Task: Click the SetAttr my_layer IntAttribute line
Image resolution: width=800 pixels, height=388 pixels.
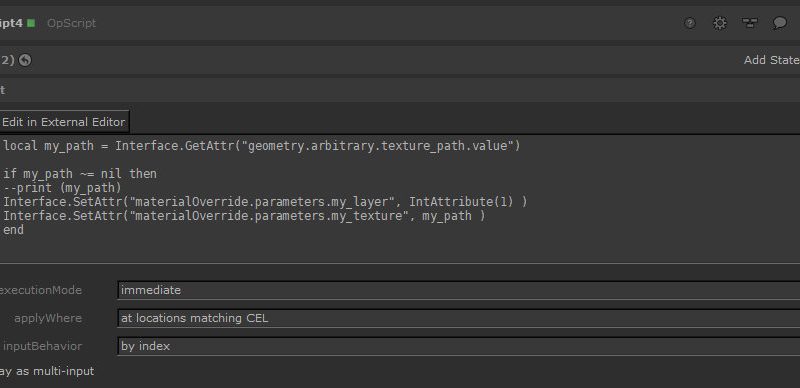Action: [x=265, y=202]
